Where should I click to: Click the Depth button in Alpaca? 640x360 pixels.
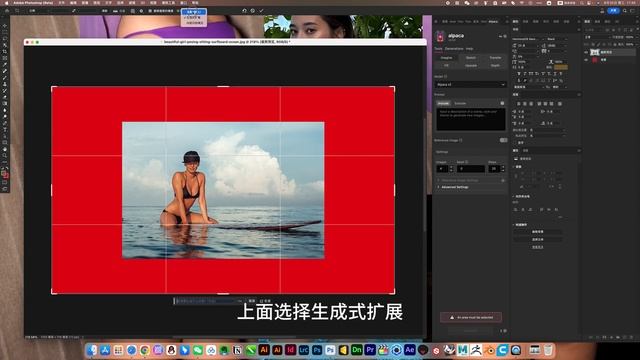coord(495,65)
